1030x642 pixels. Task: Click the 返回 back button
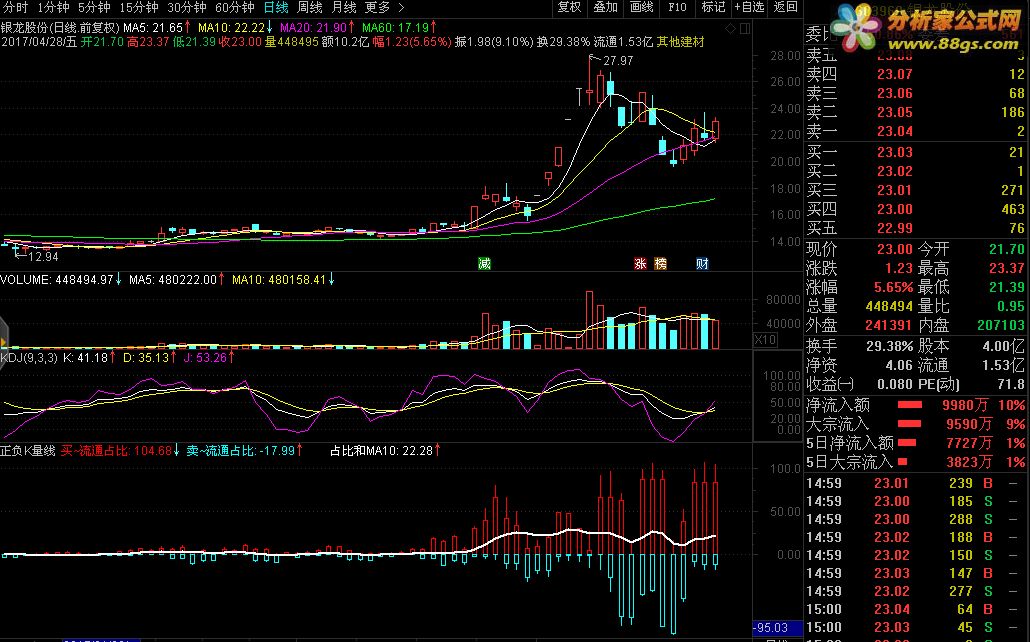(786, 7)
